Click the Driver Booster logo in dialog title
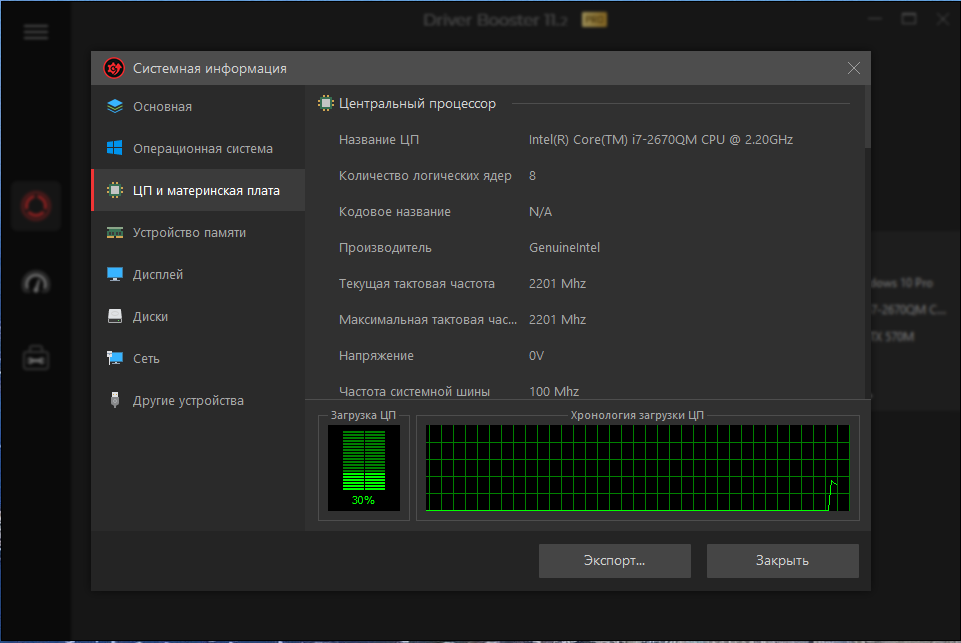Screen dimensions: 961x643 tap(114, 68)
